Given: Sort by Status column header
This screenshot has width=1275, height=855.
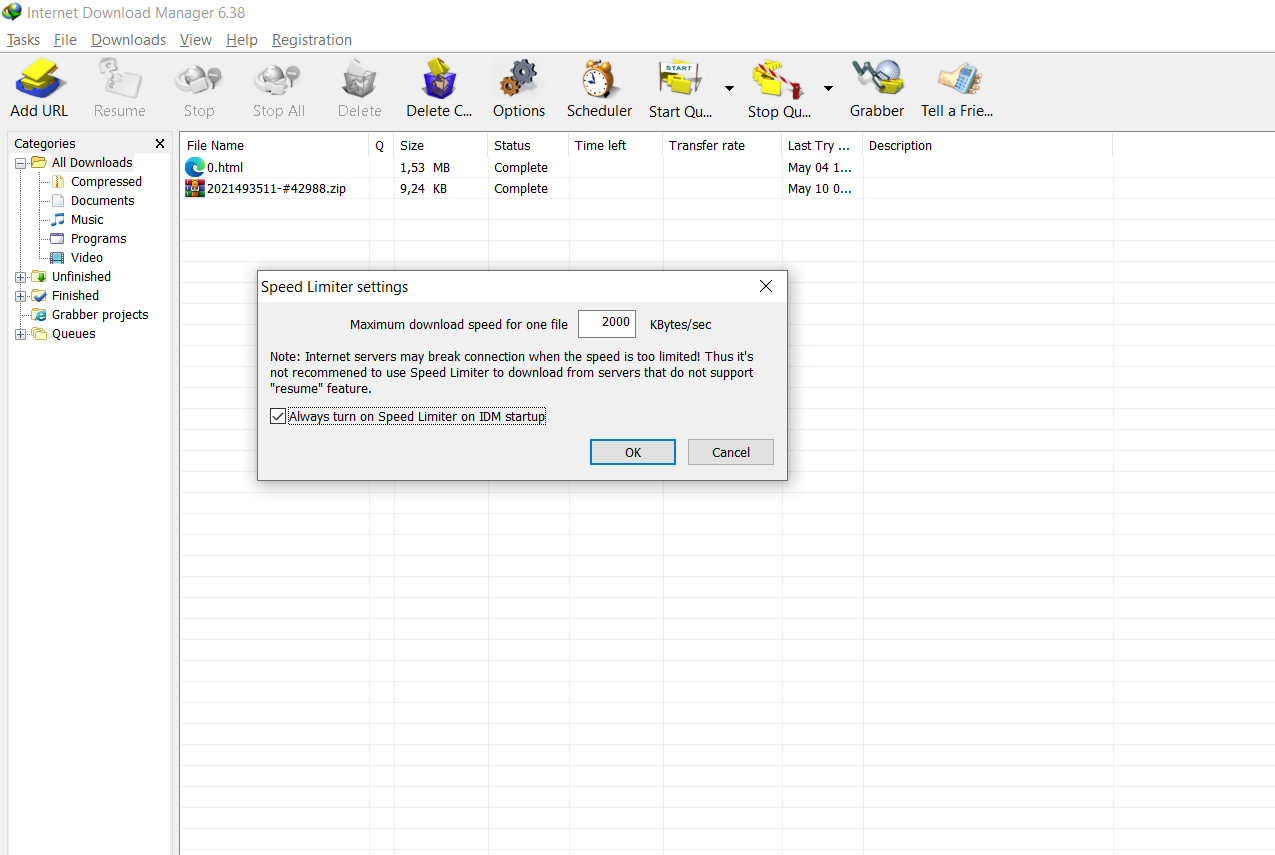Looking at the screenshot, I should (528, 146).
